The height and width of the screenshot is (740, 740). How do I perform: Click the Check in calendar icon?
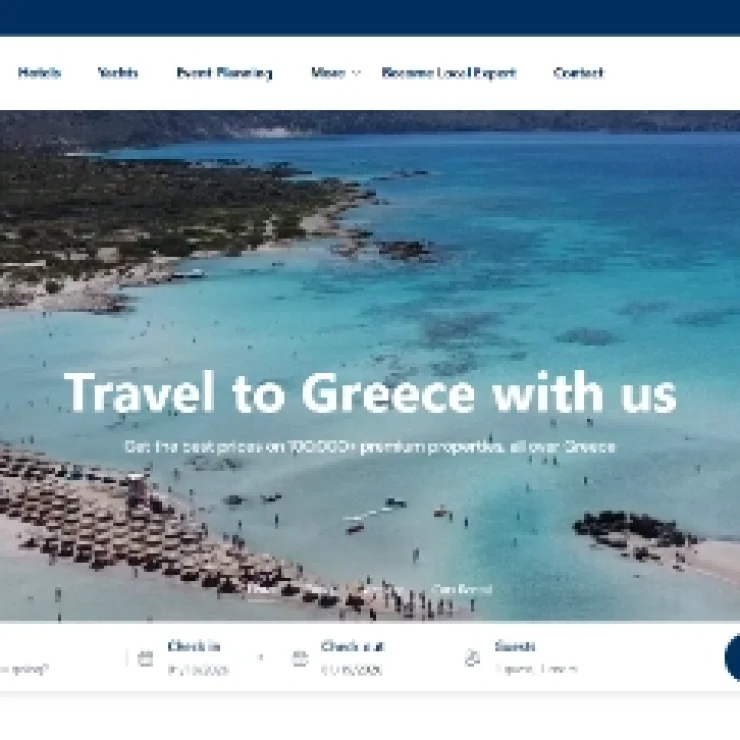(x=145, y=658)
